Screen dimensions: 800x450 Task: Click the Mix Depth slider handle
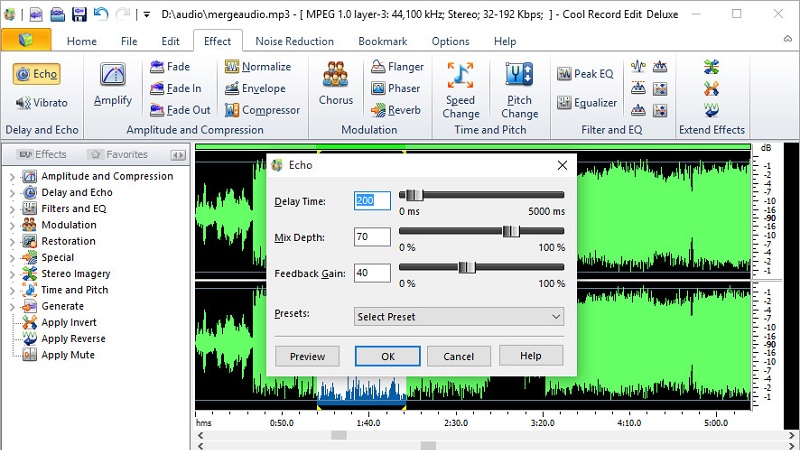pos(511,231)
